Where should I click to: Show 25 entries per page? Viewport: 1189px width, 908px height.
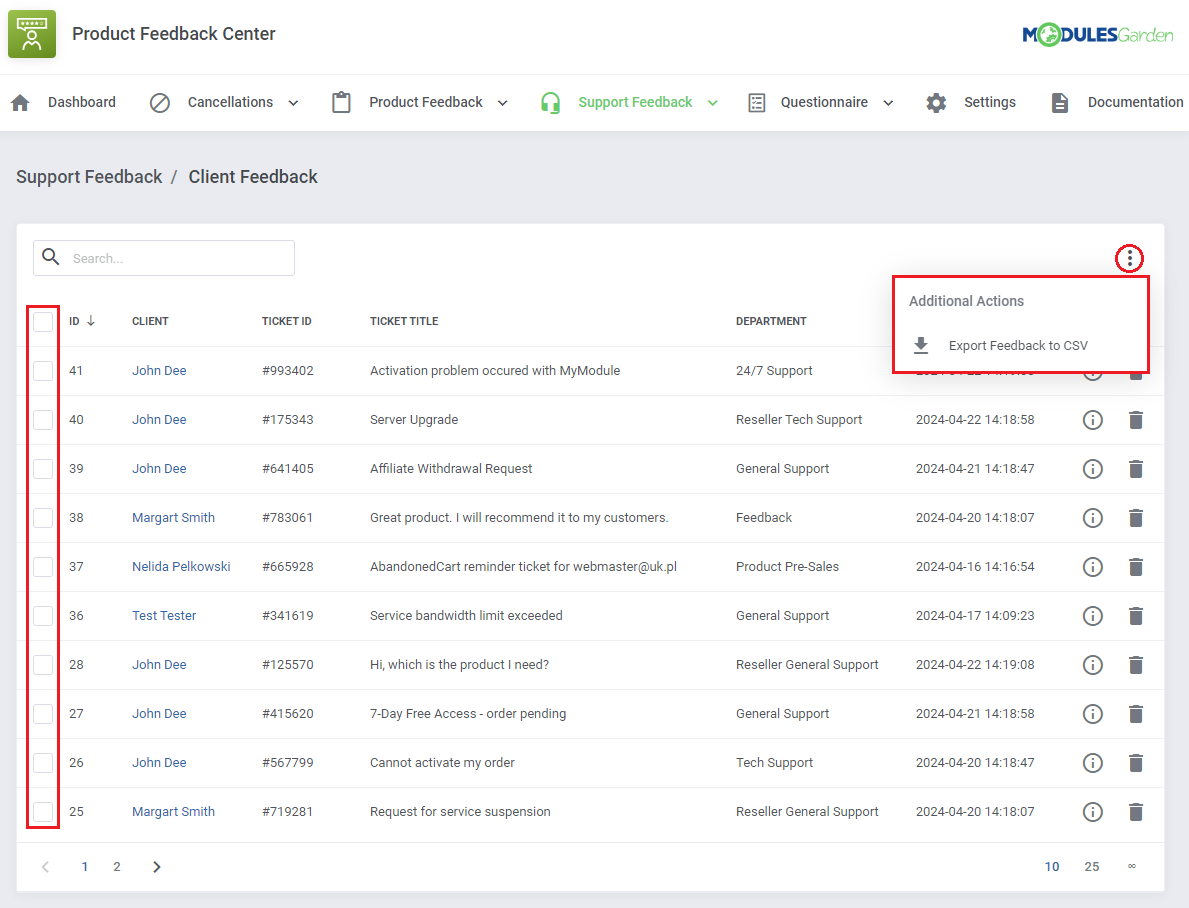coord(1092,866)
